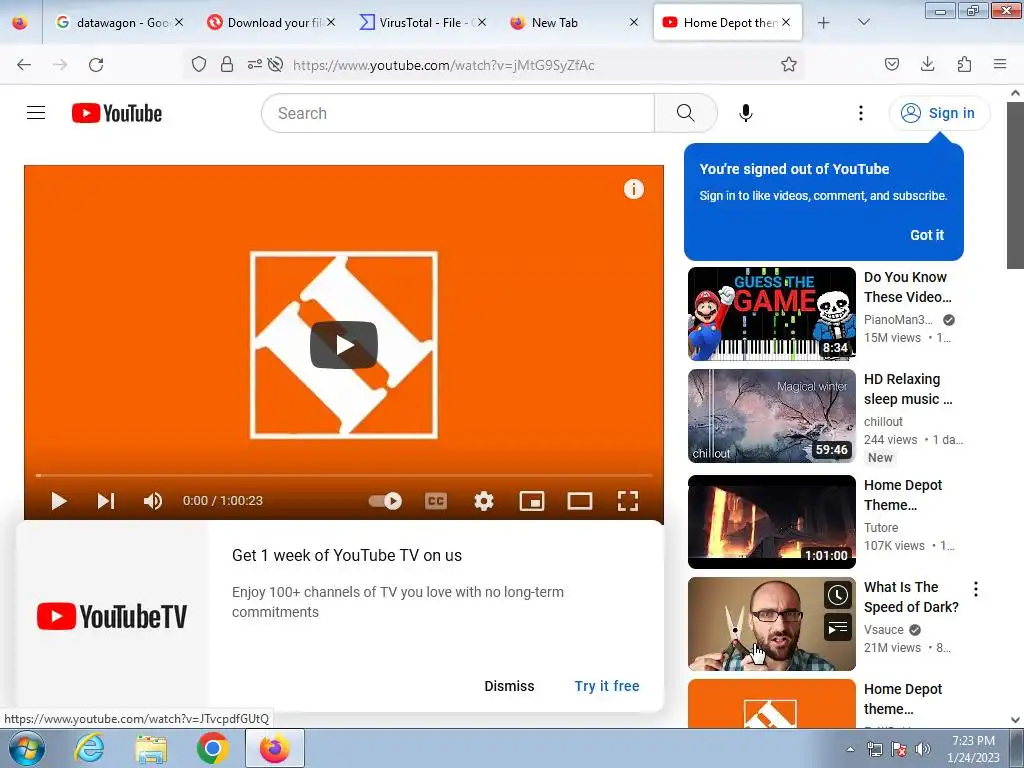The image size is (1024, 768).
Task: Open Save to Pocket
Action: (892, 64)
